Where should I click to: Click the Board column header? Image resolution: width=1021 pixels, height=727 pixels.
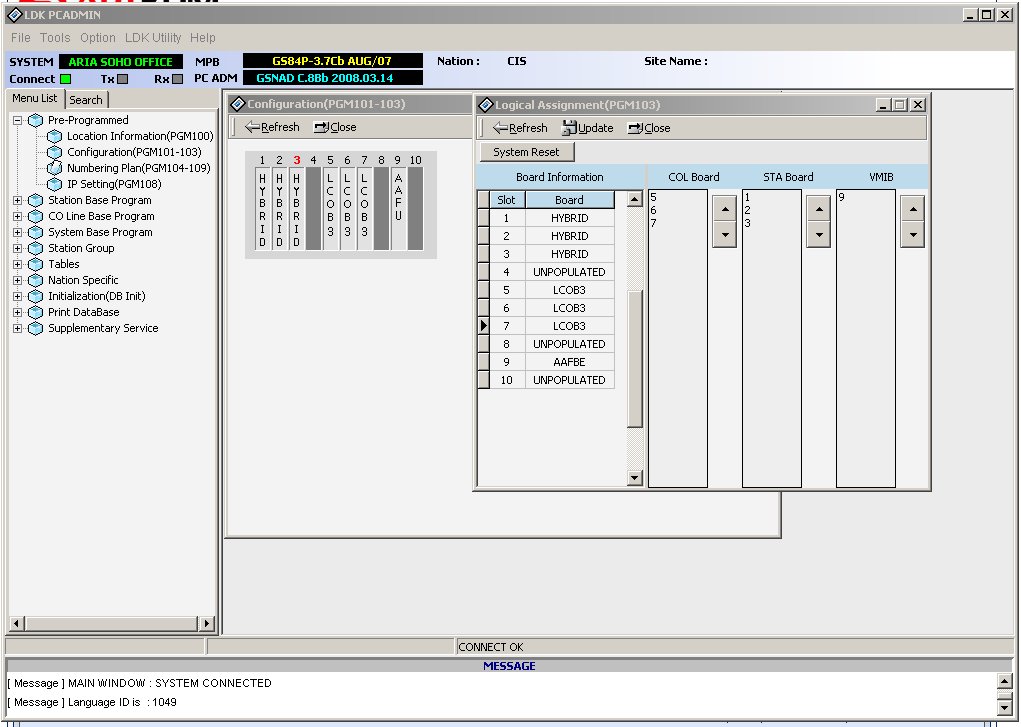point(570,200)
